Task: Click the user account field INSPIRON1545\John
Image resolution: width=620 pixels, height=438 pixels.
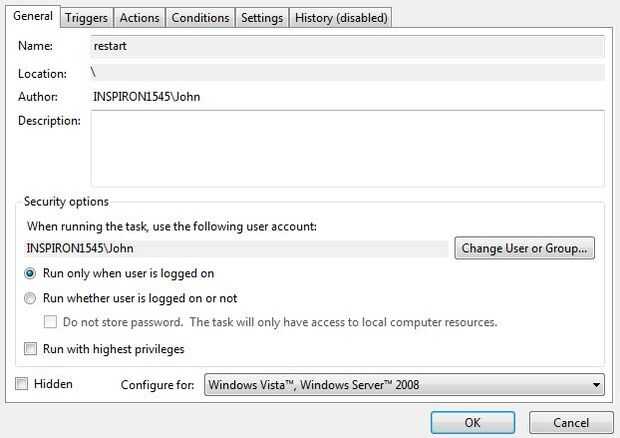Action: pos(236,248)
